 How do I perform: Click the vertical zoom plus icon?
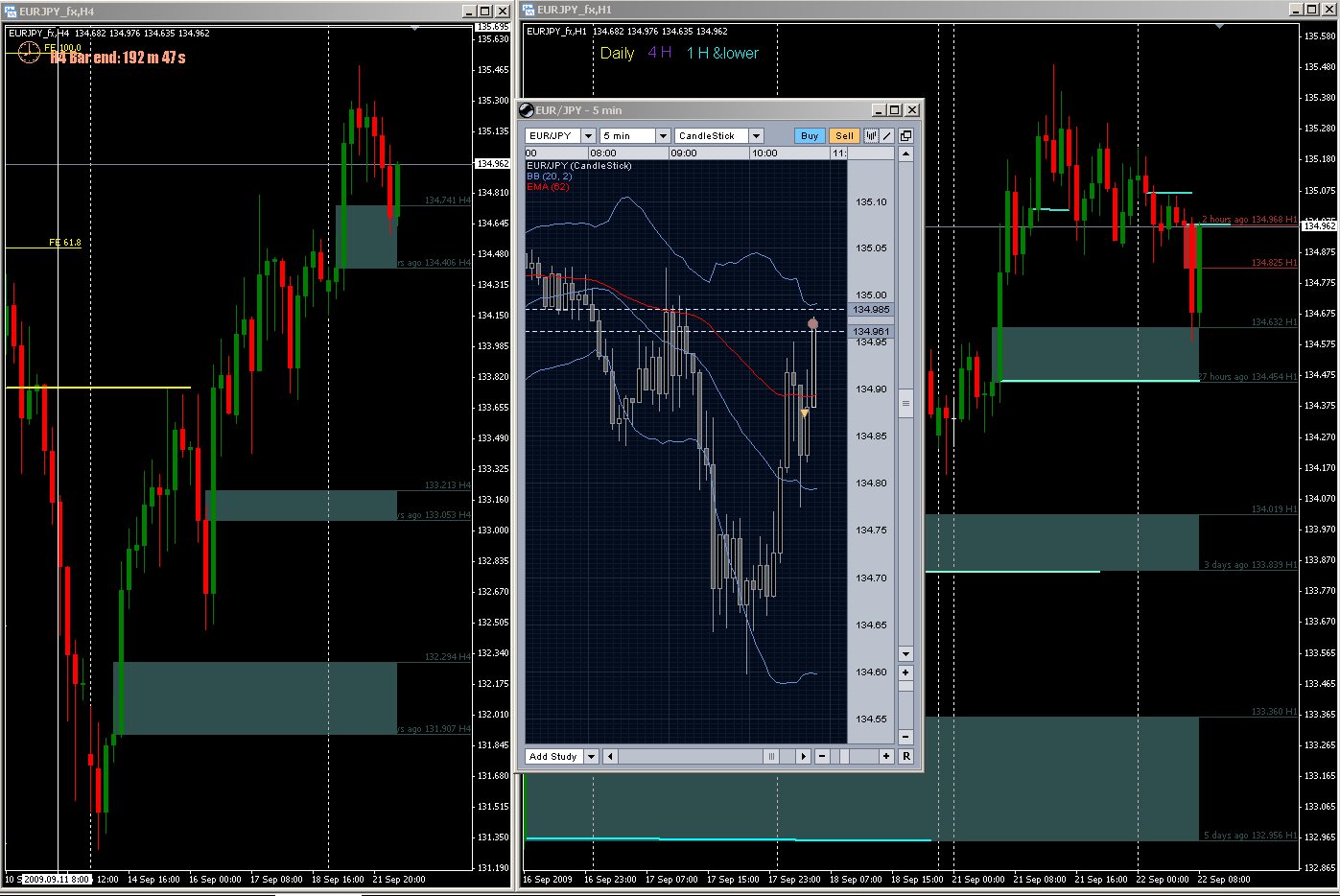click(905, 673)
